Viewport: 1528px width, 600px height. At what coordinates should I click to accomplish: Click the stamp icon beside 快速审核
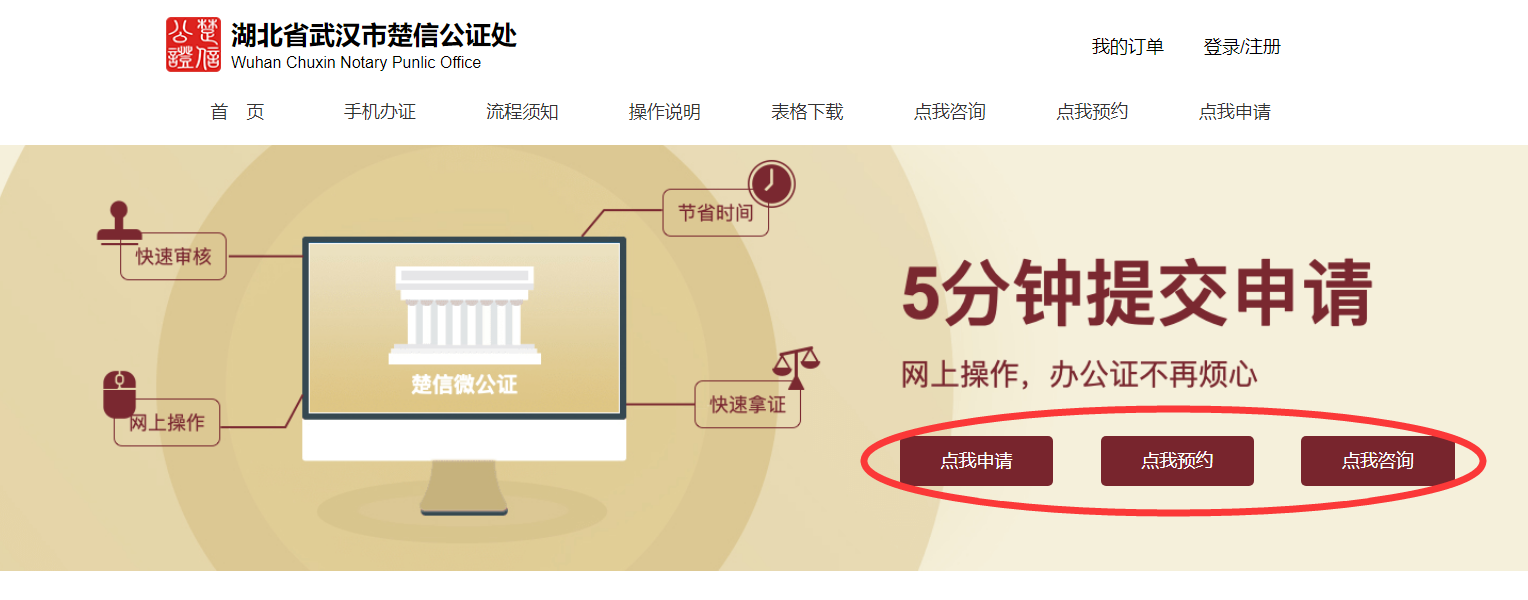click(x=119, y=223)
